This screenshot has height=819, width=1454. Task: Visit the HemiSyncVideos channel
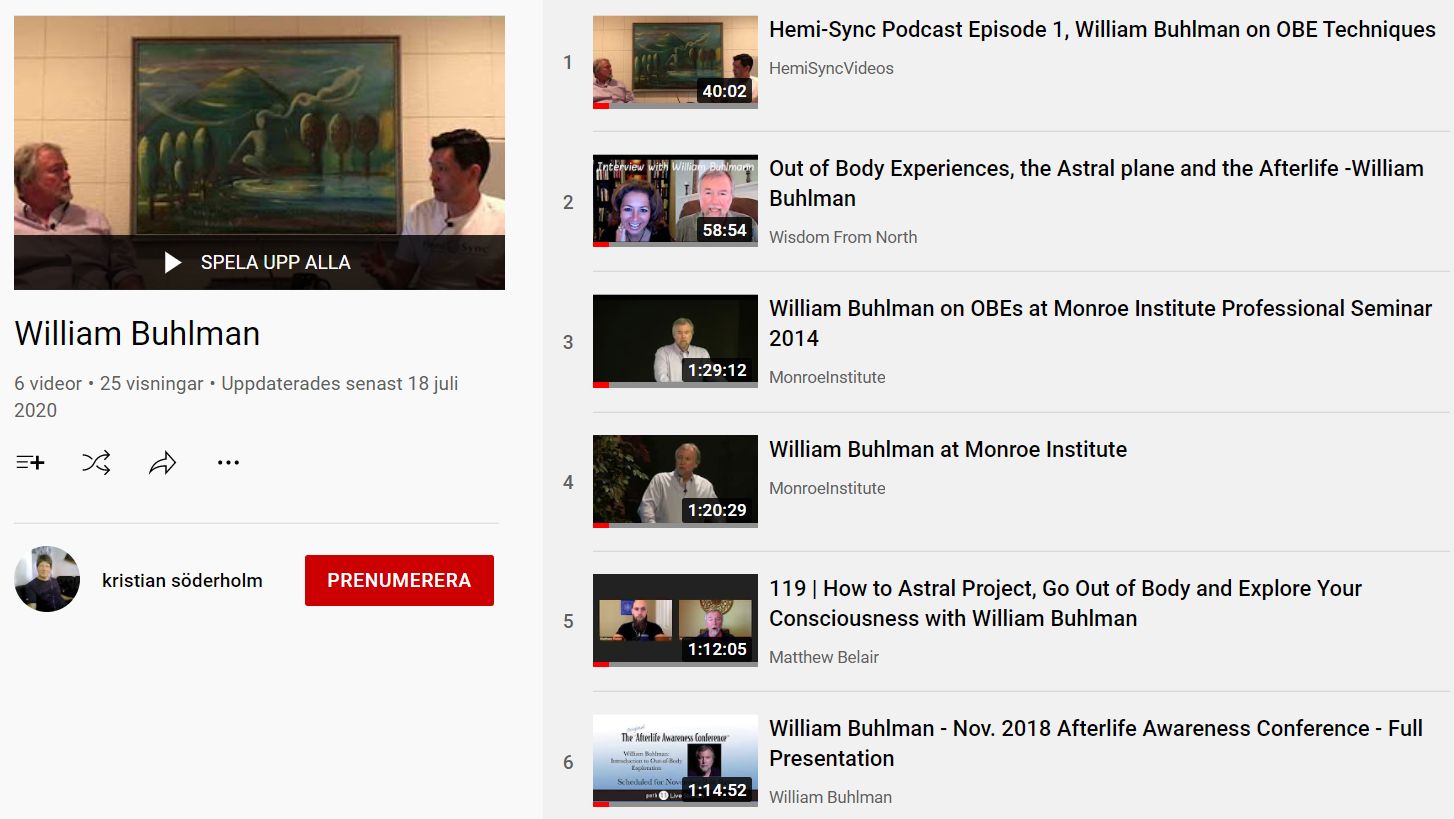tap(831, 68)
